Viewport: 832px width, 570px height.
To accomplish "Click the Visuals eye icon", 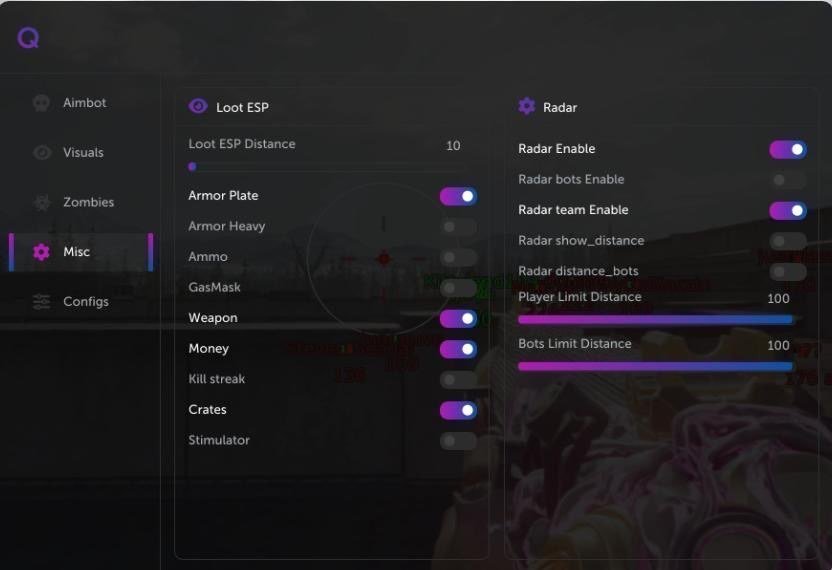I will pos(41,153).
